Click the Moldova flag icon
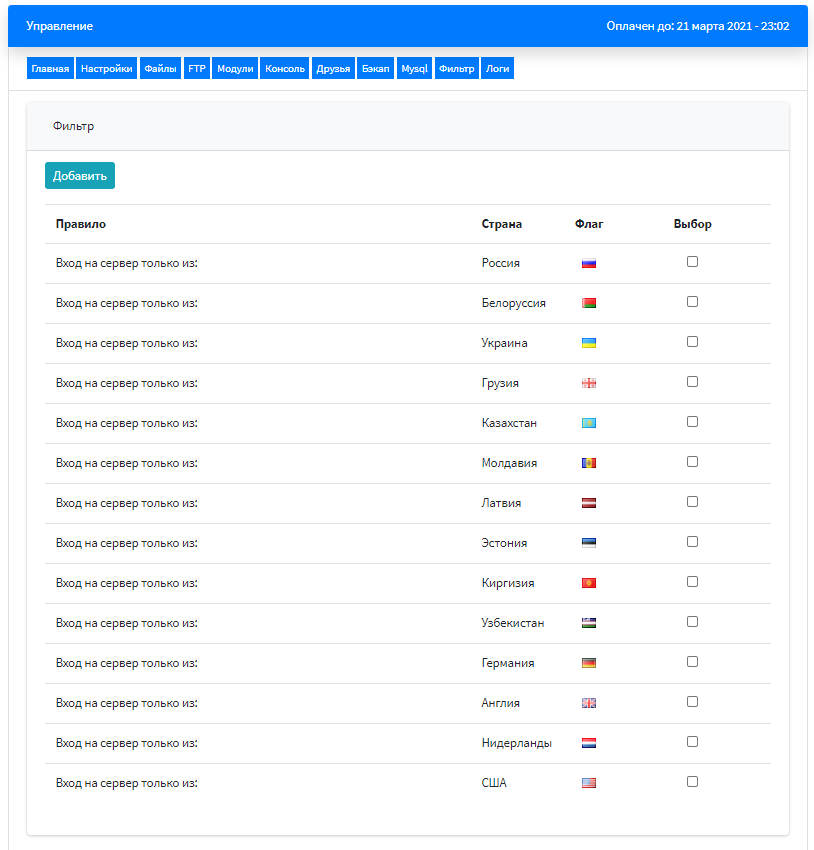The image size is (814, 850). click(x=589, y=463)
